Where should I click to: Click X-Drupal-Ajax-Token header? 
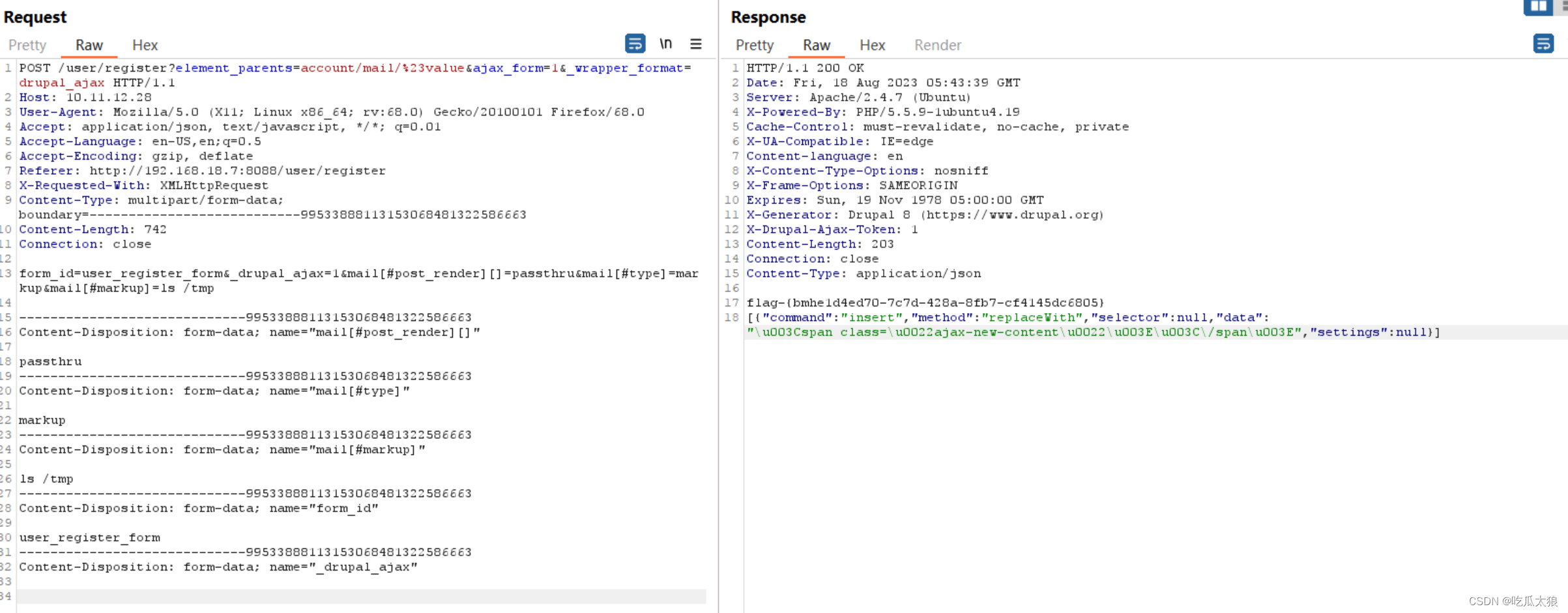832,230
